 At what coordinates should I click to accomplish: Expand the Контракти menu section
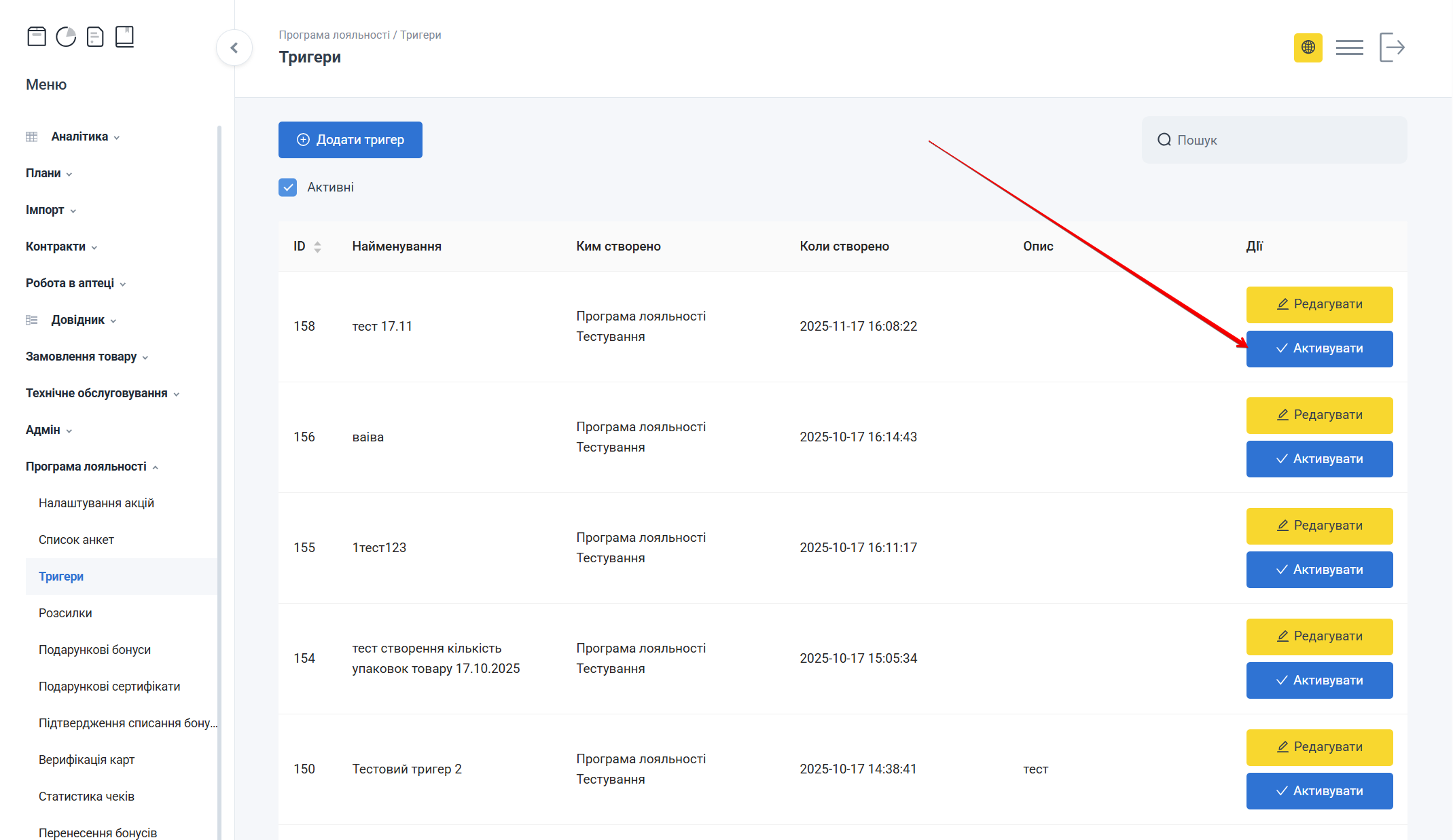pyautogui.click(x=56, y=246)
